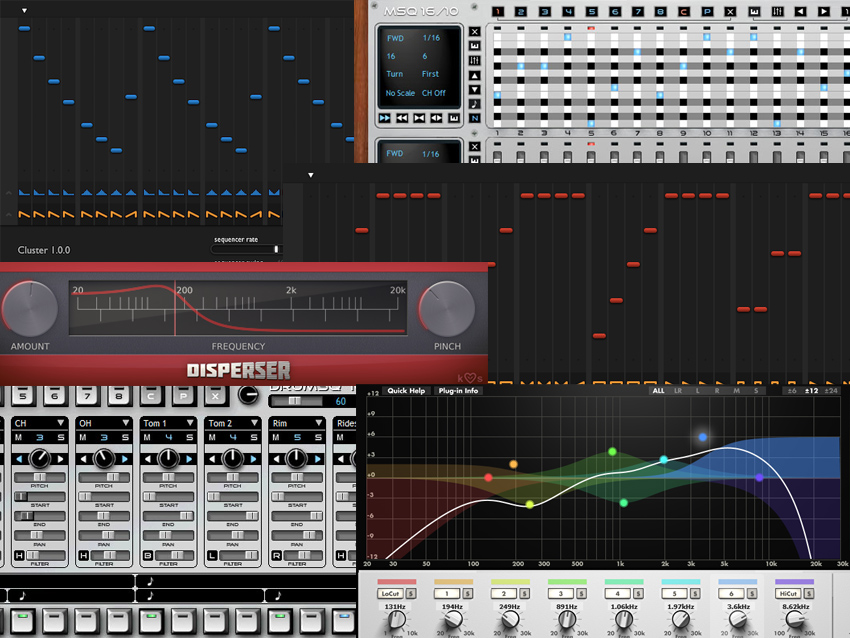Select ALL channel view in EQ

pos(658,391)
